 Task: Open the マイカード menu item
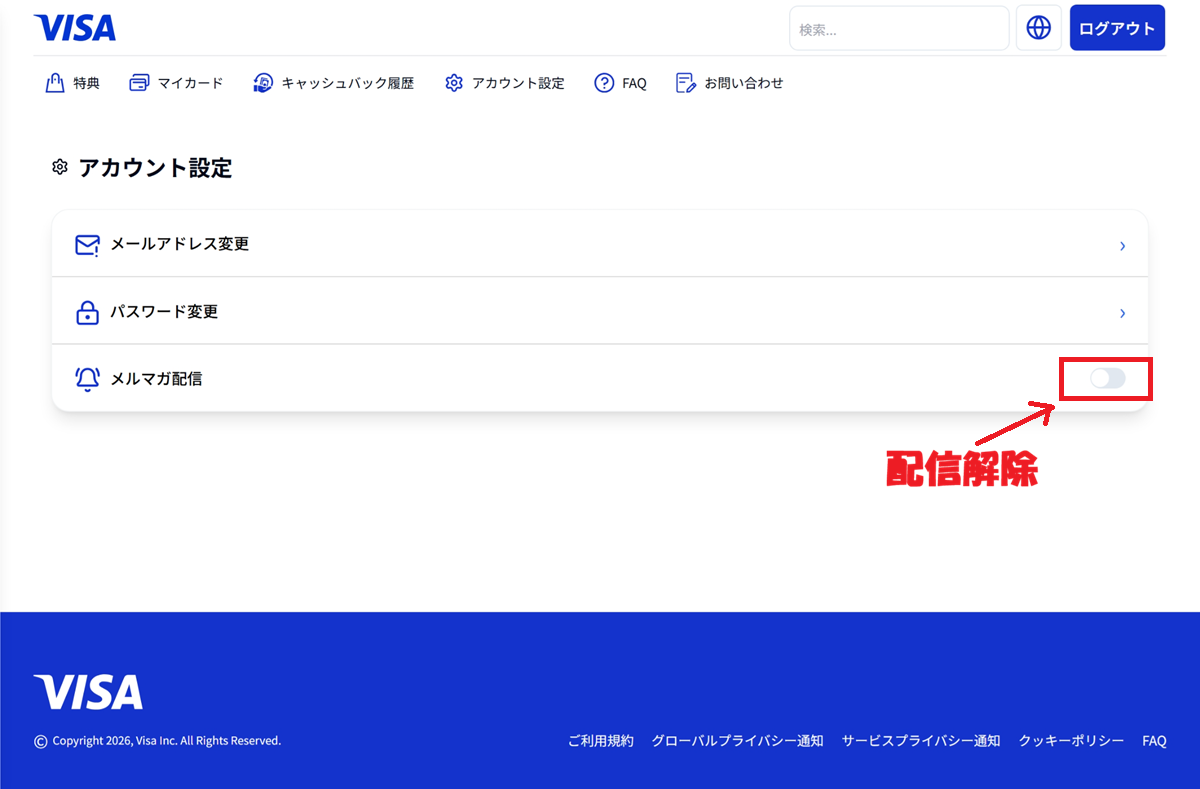[x=190, y=83]
